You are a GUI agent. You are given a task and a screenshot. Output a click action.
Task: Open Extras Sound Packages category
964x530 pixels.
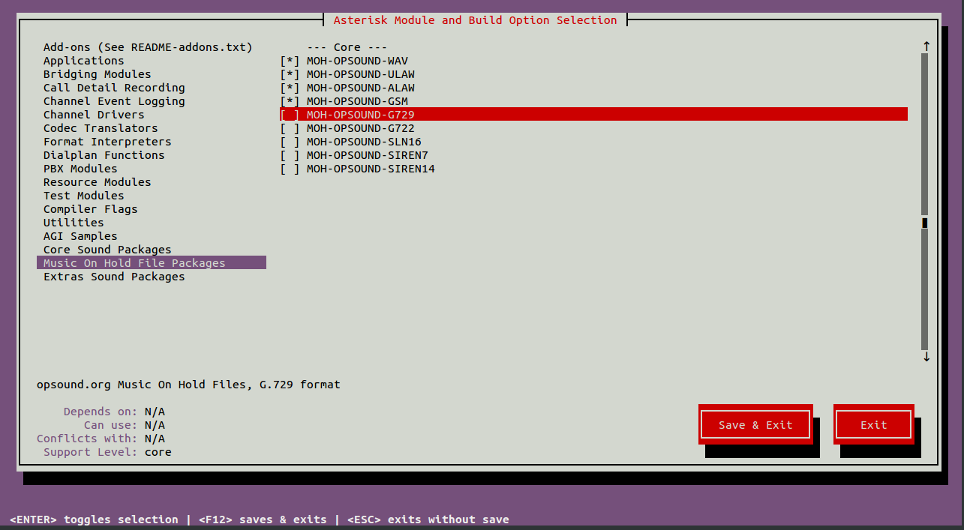114,277
